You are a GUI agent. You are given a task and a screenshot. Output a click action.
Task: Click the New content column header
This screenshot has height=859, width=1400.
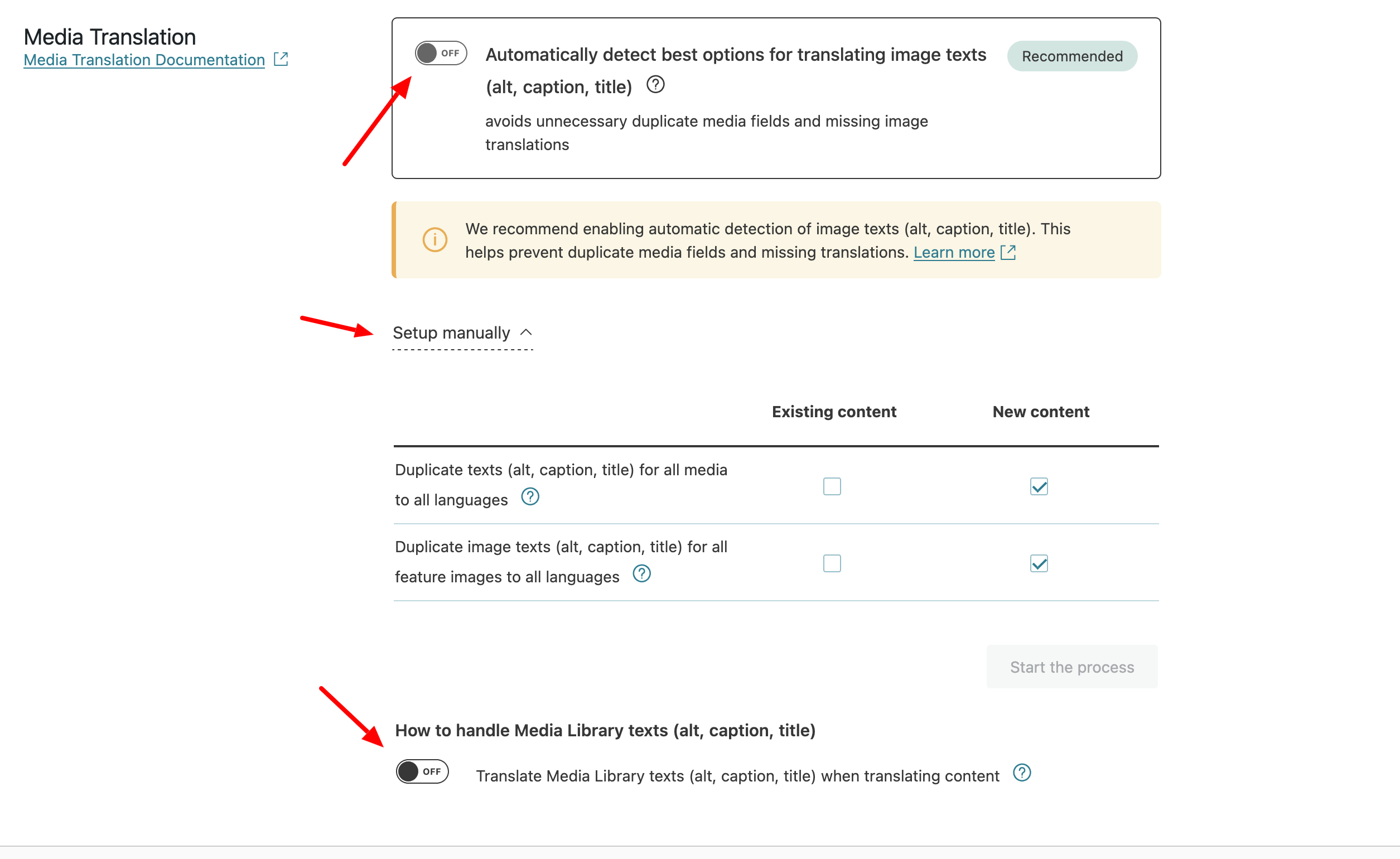tap(1040, 412)
